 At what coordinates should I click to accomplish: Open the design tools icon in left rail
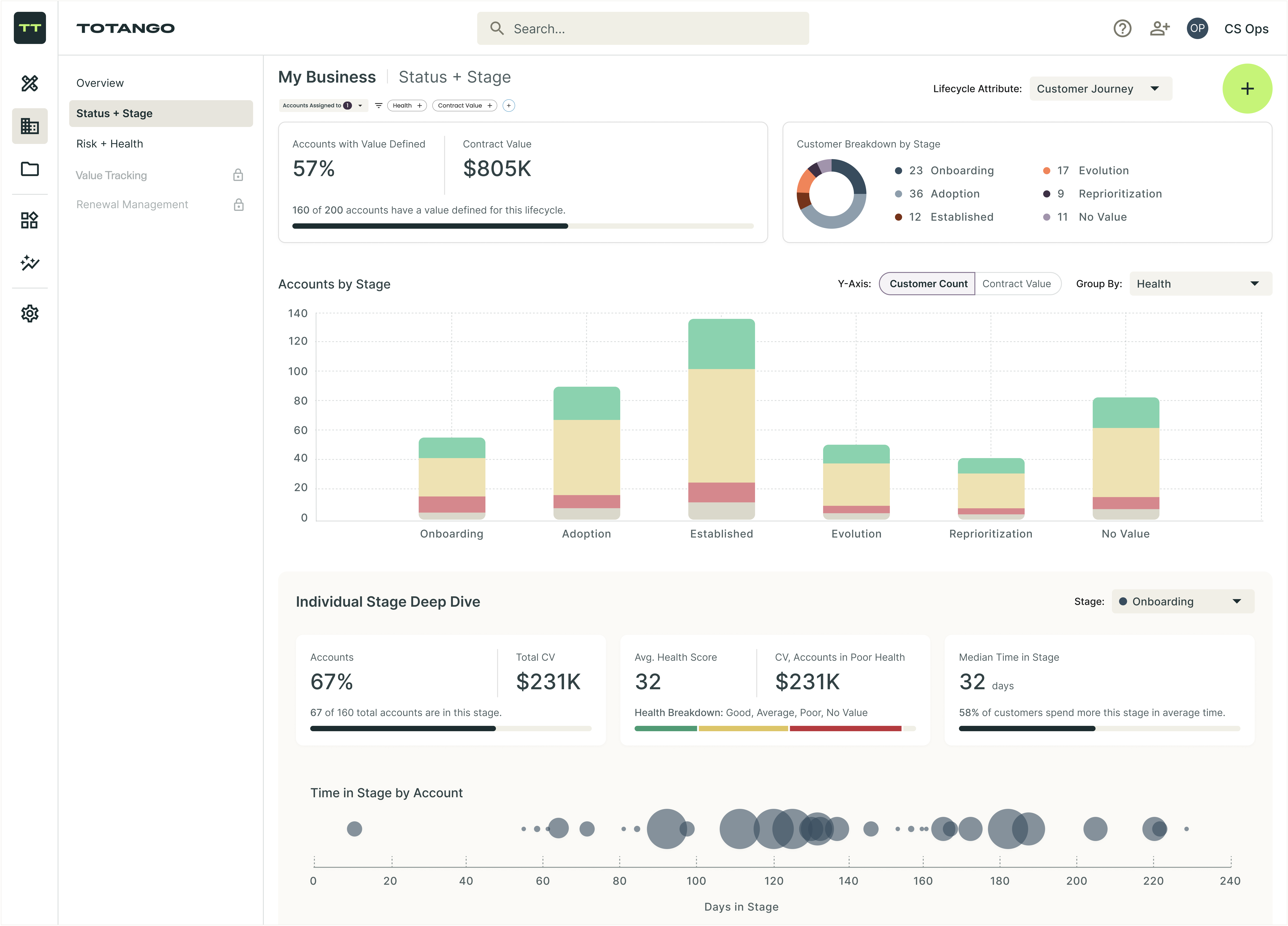29,83
